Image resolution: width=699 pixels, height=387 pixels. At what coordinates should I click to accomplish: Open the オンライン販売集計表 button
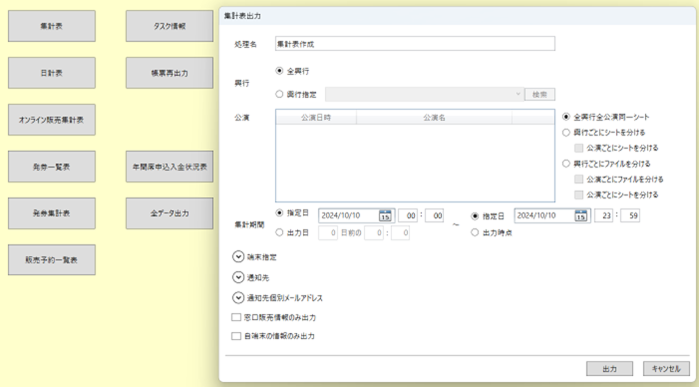point(52,119)
